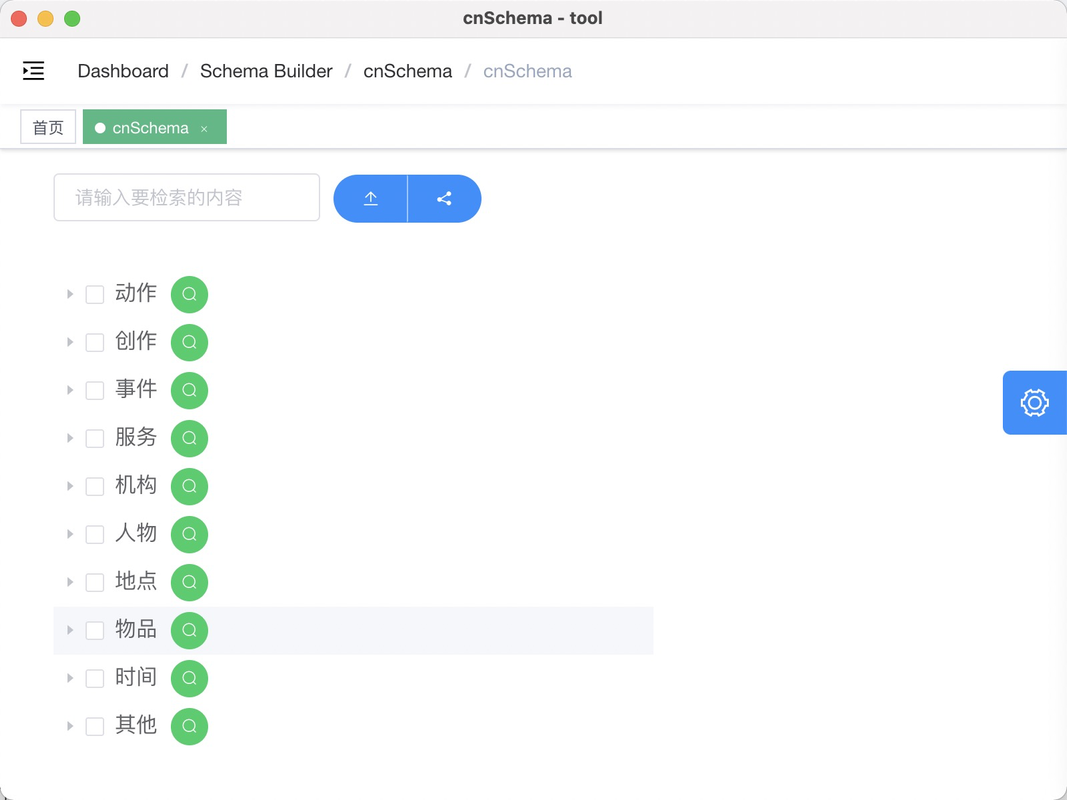The image size is (1067, 800).
Task: Check the 时间 checkbox
Action: 95,678
